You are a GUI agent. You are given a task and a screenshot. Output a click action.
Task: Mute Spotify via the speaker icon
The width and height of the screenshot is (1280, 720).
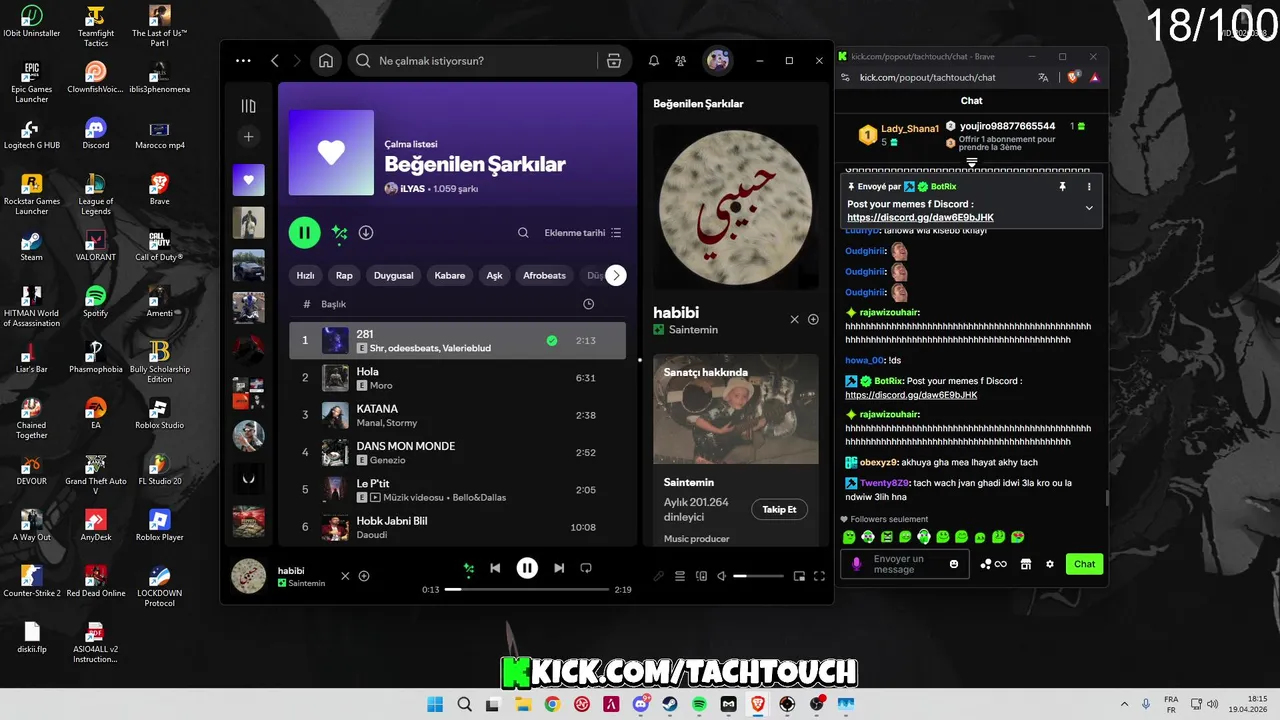tap(722, 576)
